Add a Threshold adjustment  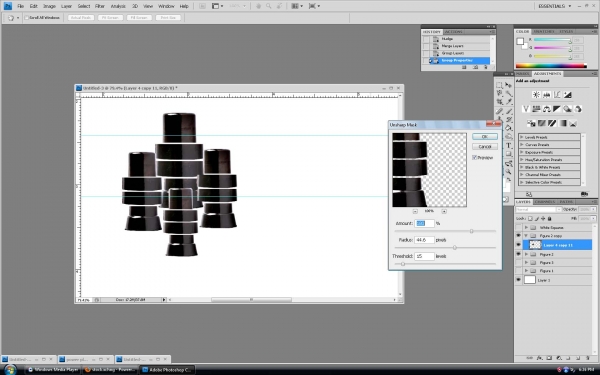coord(552,123)
